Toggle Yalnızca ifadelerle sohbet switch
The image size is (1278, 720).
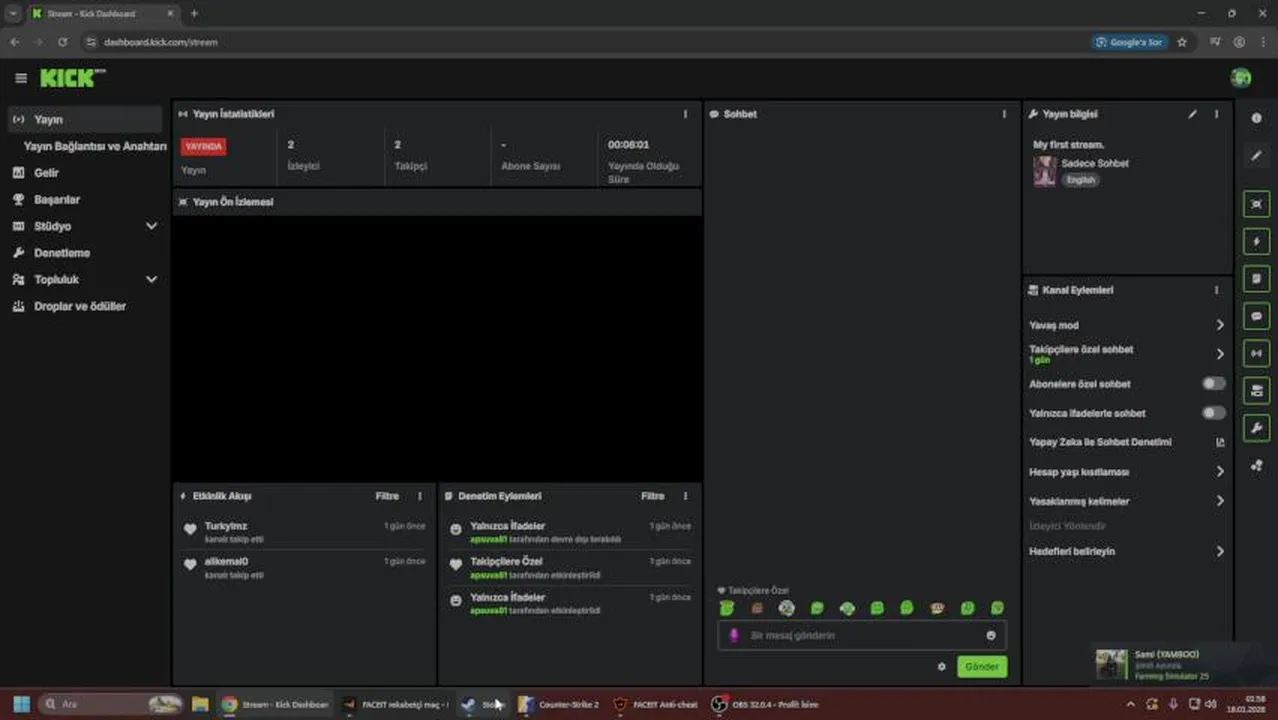click(x=1213, y=413)
